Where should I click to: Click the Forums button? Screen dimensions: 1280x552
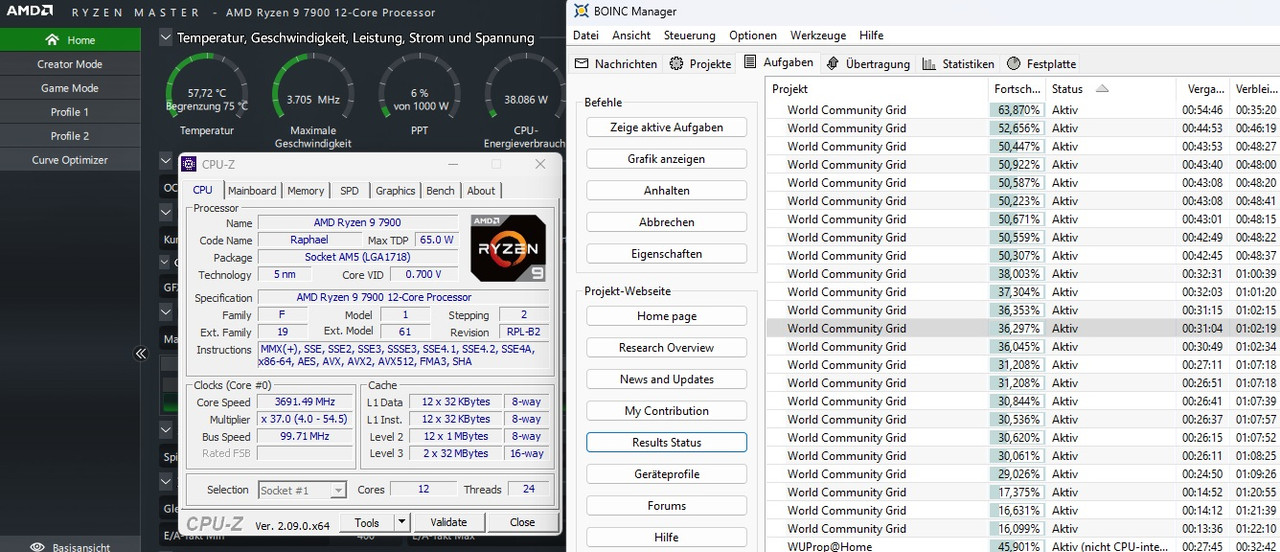tap(666, 506)
